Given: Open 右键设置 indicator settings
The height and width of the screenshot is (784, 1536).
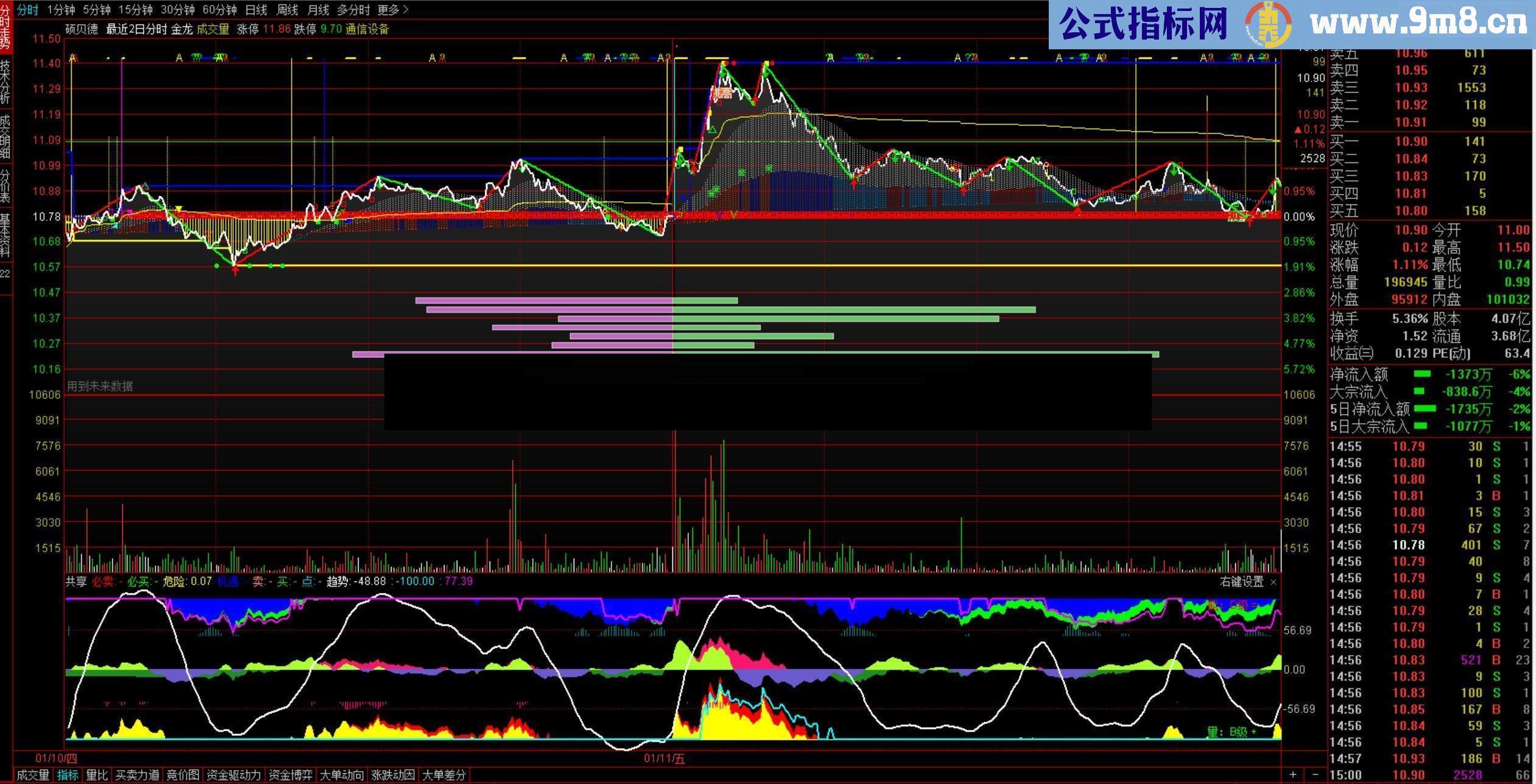Looking at the screenshot, I should [x=1241, y=582].
